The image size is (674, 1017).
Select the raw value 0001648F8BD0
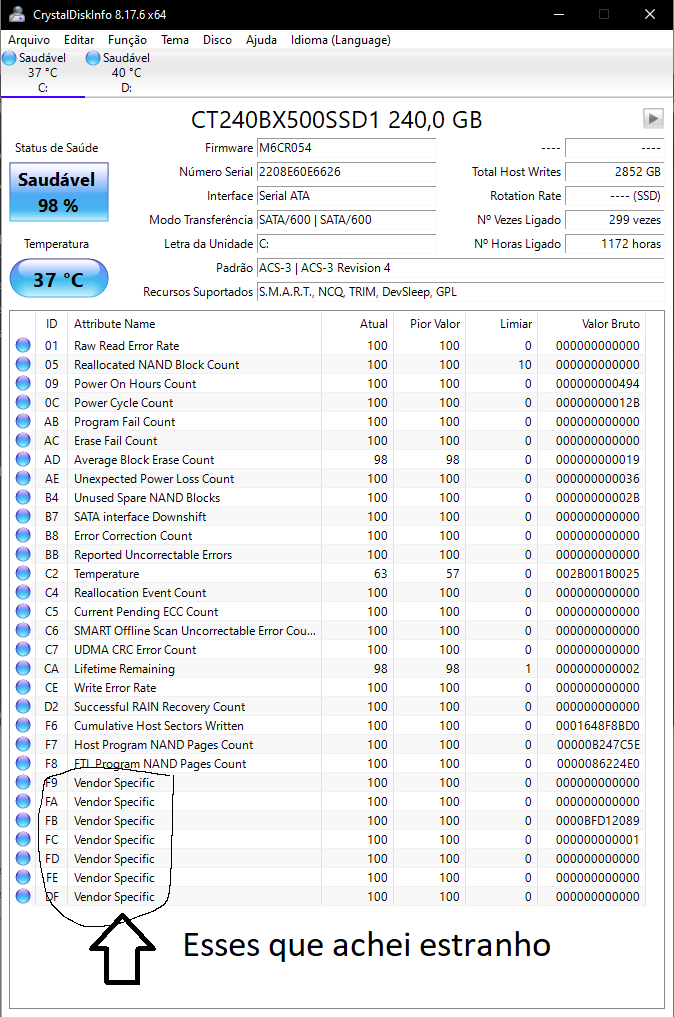pos(597,726)
